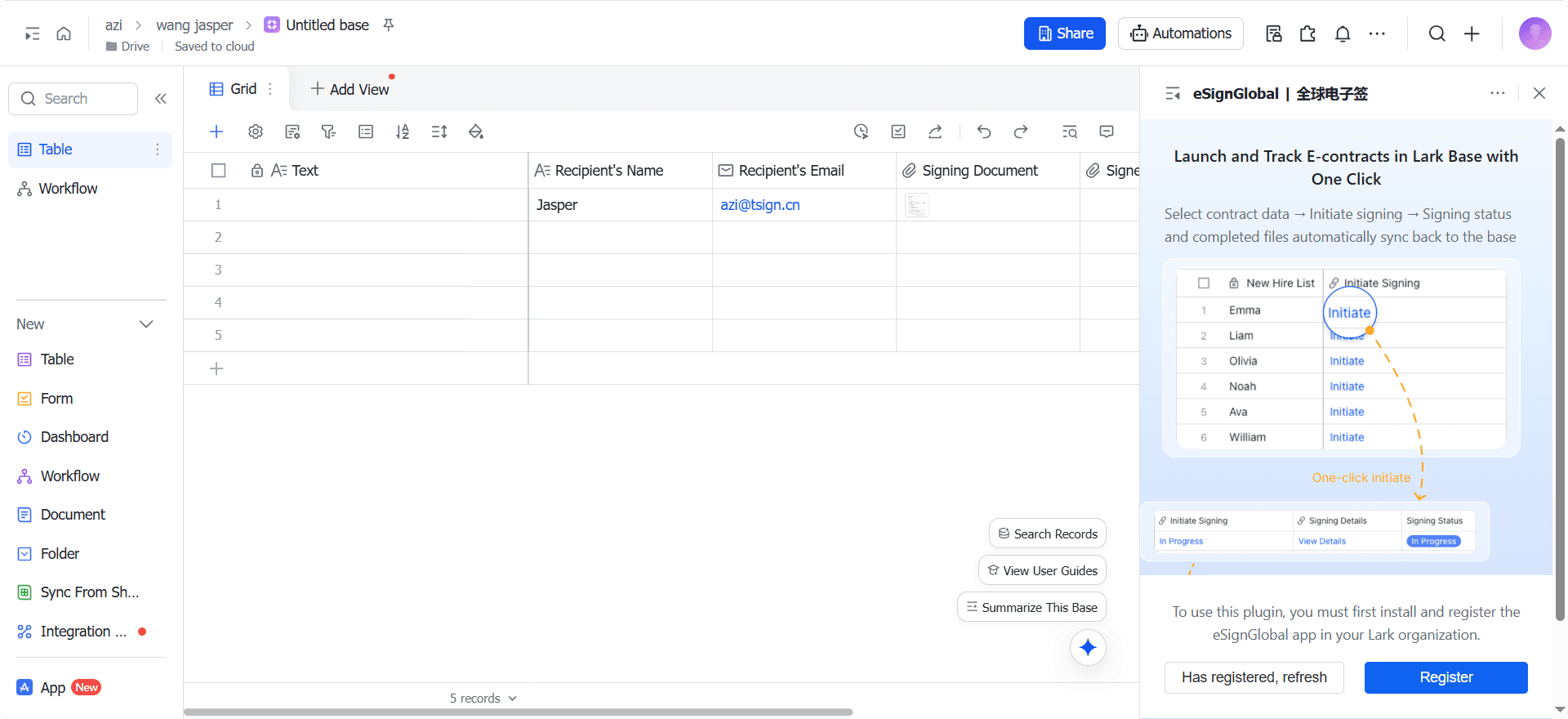Select the Workflow item under Table

click(68, 189)
